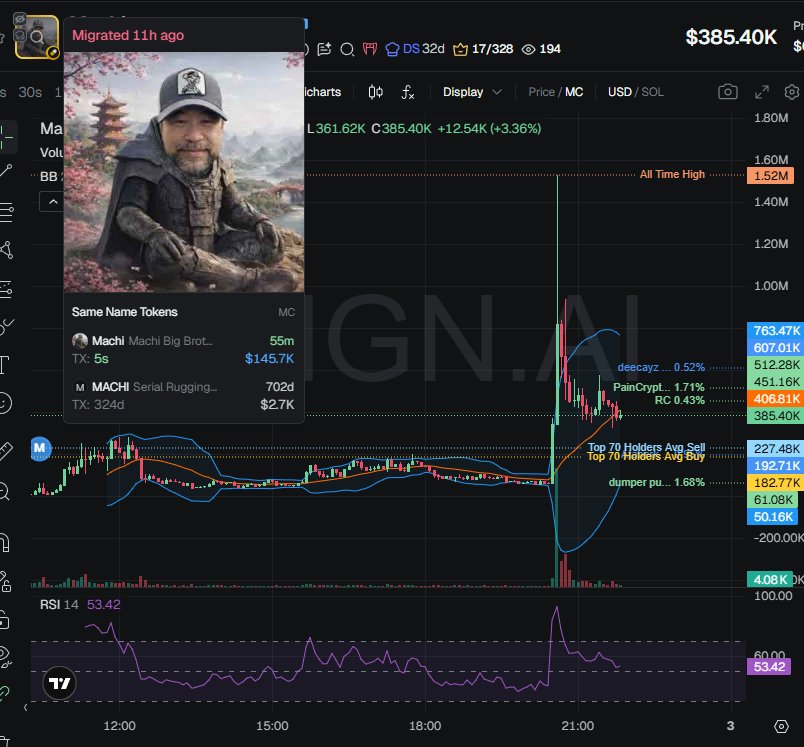The height and width of the screenshot is (747, 804).
Task: Click the 53.42 RSI value tag
Action: (x=769, y=667)
